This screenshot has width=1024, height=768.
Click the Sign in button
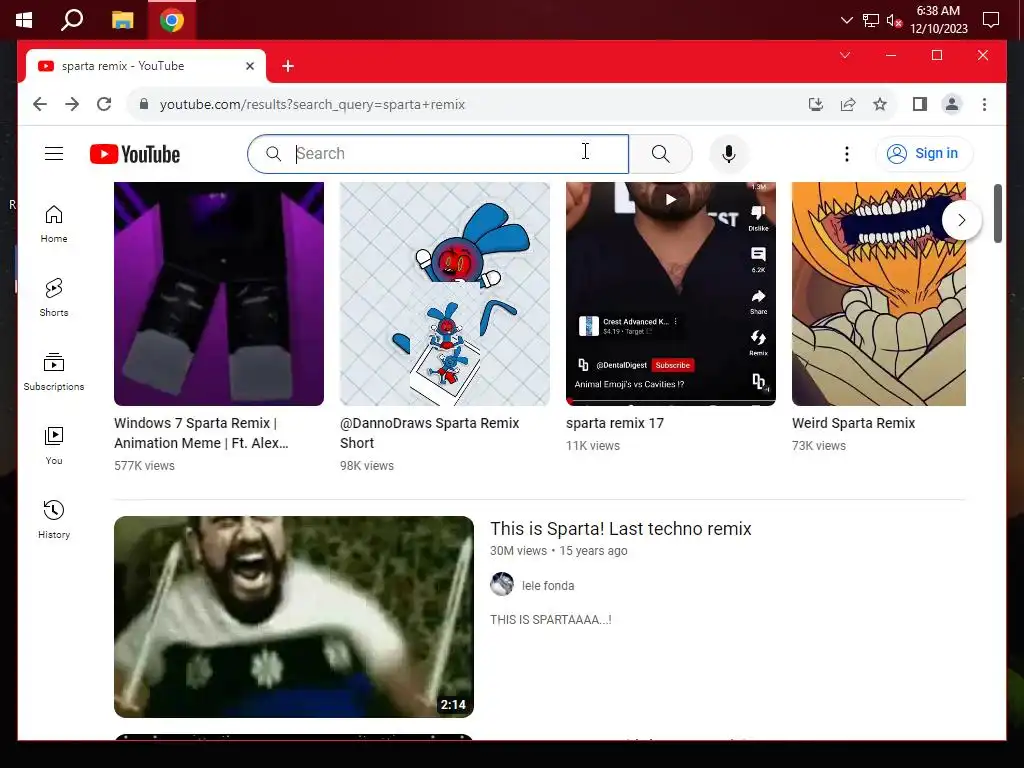click(x=923, y=154)
